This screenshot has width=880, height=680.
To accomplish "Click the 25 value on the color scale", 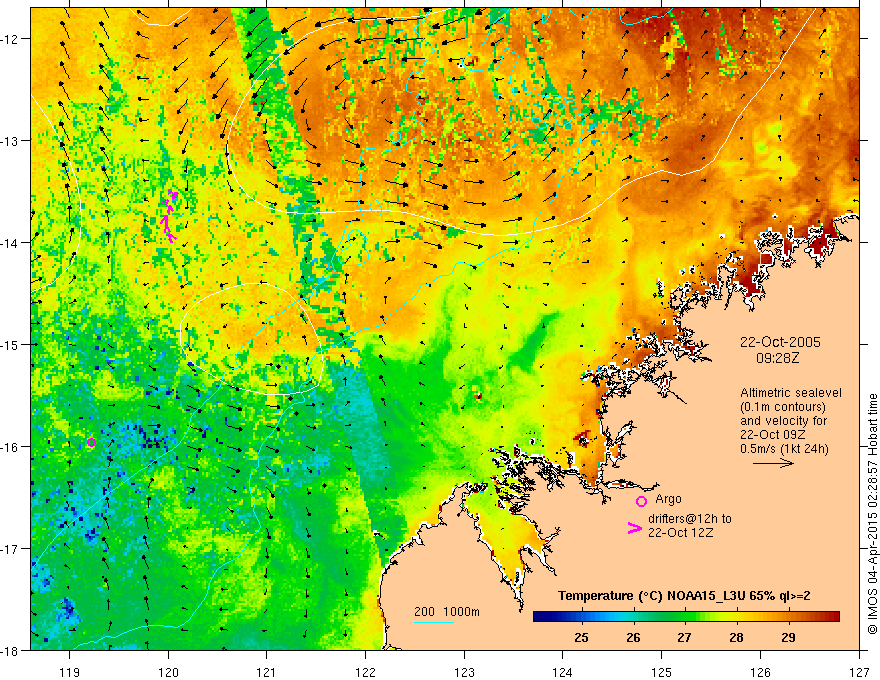I will click(581, 637).
